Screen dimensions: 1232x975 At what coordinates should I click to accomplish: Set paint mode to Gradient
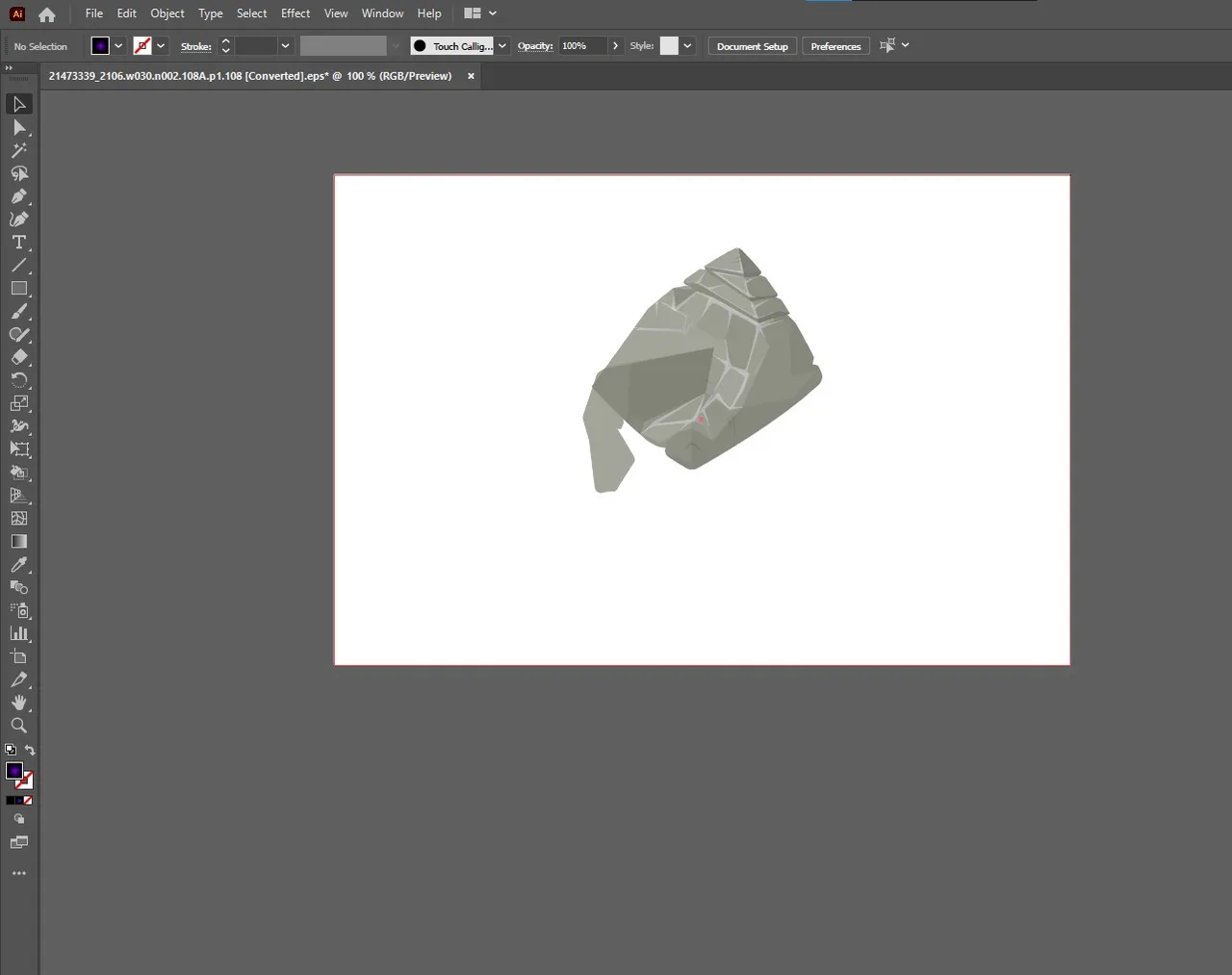click(19, 801)
